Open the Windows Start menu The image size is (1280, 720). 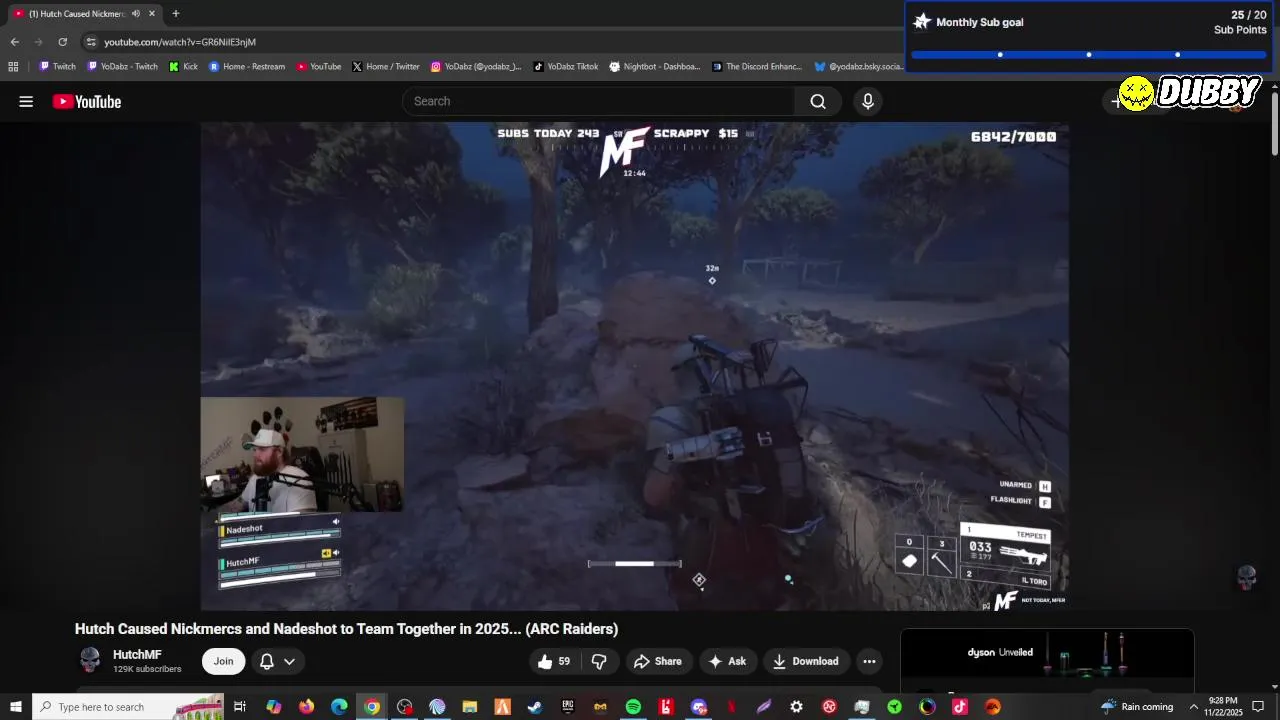[15, 707]
